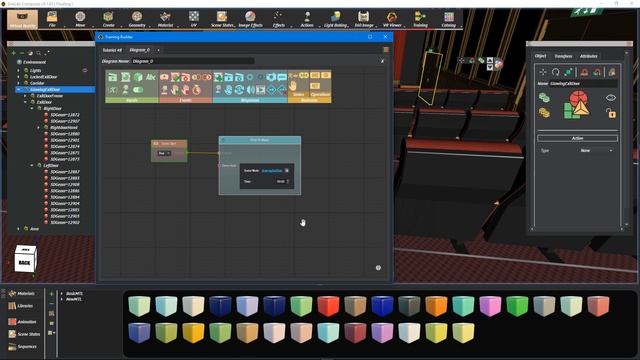The width and height of the screenshot is (640, 360).
Task: Open the Type dropdown set to None
Action: pos(596,151)
